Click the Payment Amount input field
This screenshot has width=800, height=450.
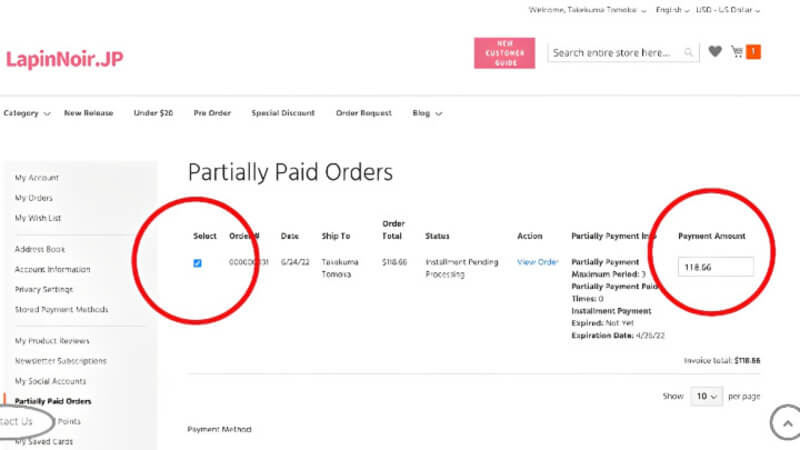[715, 267]
